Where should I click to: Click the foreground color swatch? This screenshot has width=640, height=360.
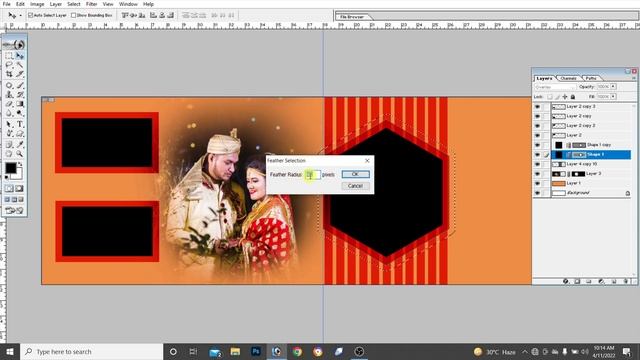click(x=11, y=168)
